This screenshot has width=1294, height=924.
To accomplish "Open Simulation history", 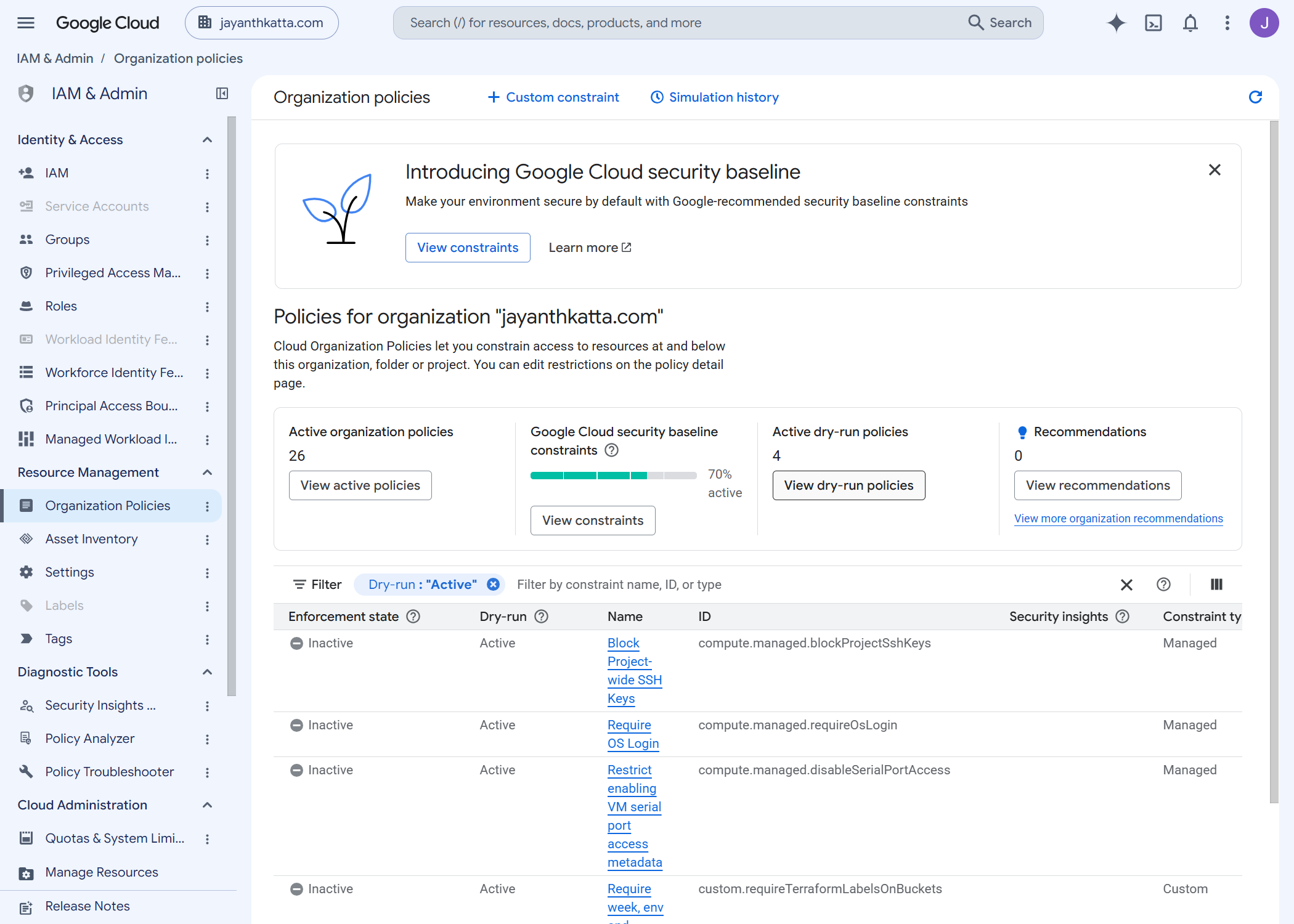I will (715, 97).
